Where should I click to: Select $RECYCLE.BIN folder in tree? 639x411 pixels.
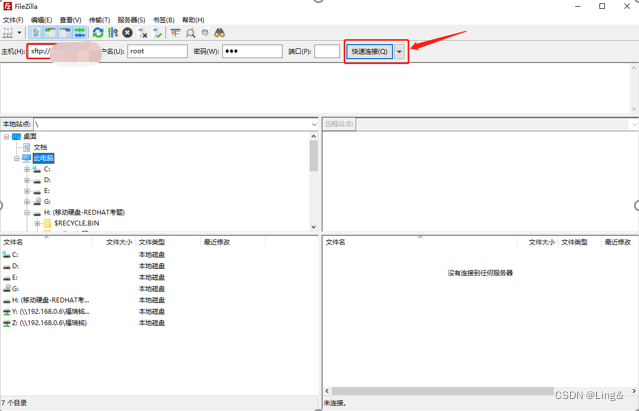pos(77,223)
